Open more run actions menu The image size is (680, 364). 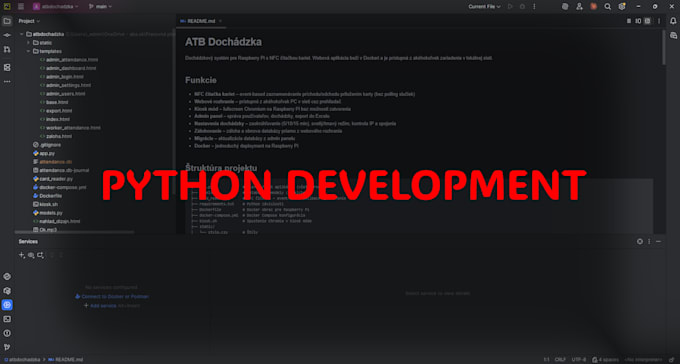(534, 7)
